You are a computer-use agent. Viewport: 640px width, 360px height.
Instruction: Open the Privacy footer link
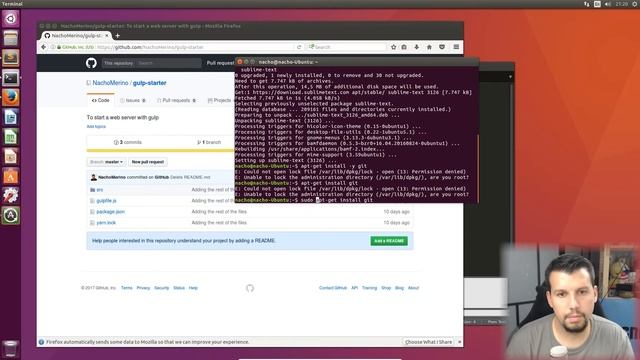(143, 288)
